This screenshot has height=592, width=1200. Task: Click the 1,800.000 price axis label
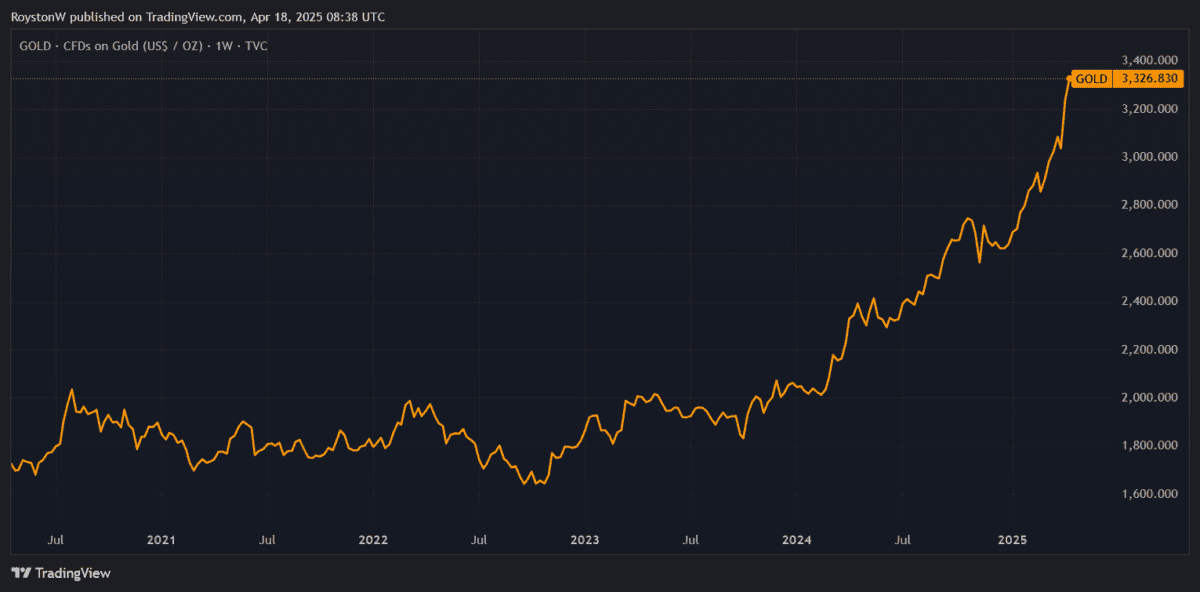pos(1150,446)
